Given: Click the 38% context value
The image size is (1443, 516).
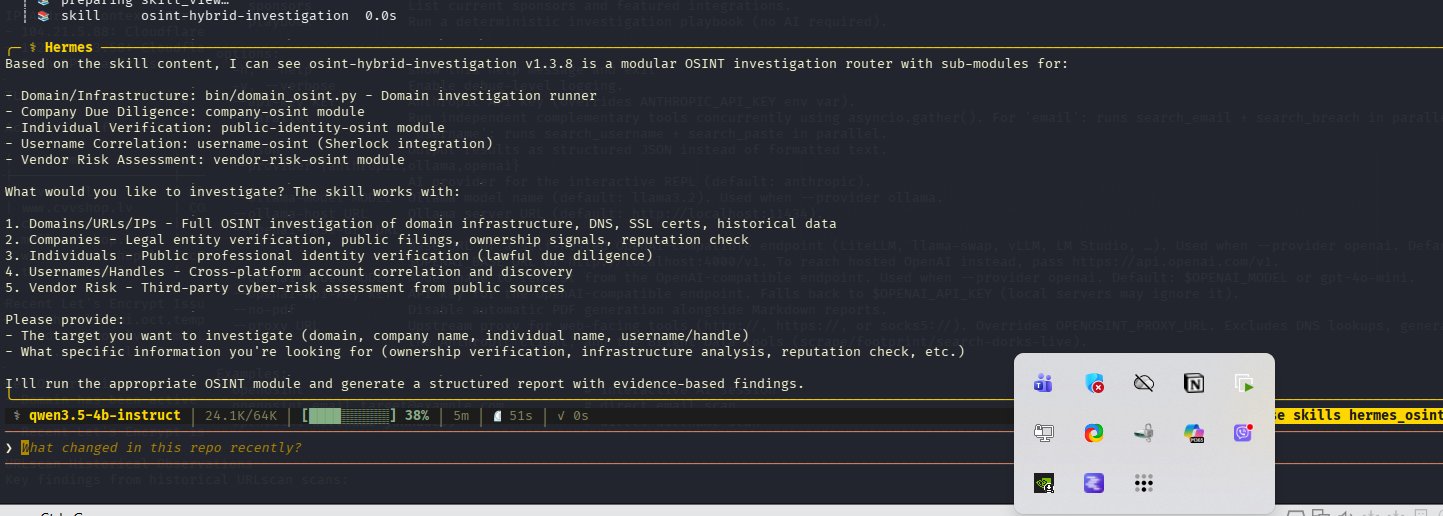Looking at the screenshot, I should 417,415.
